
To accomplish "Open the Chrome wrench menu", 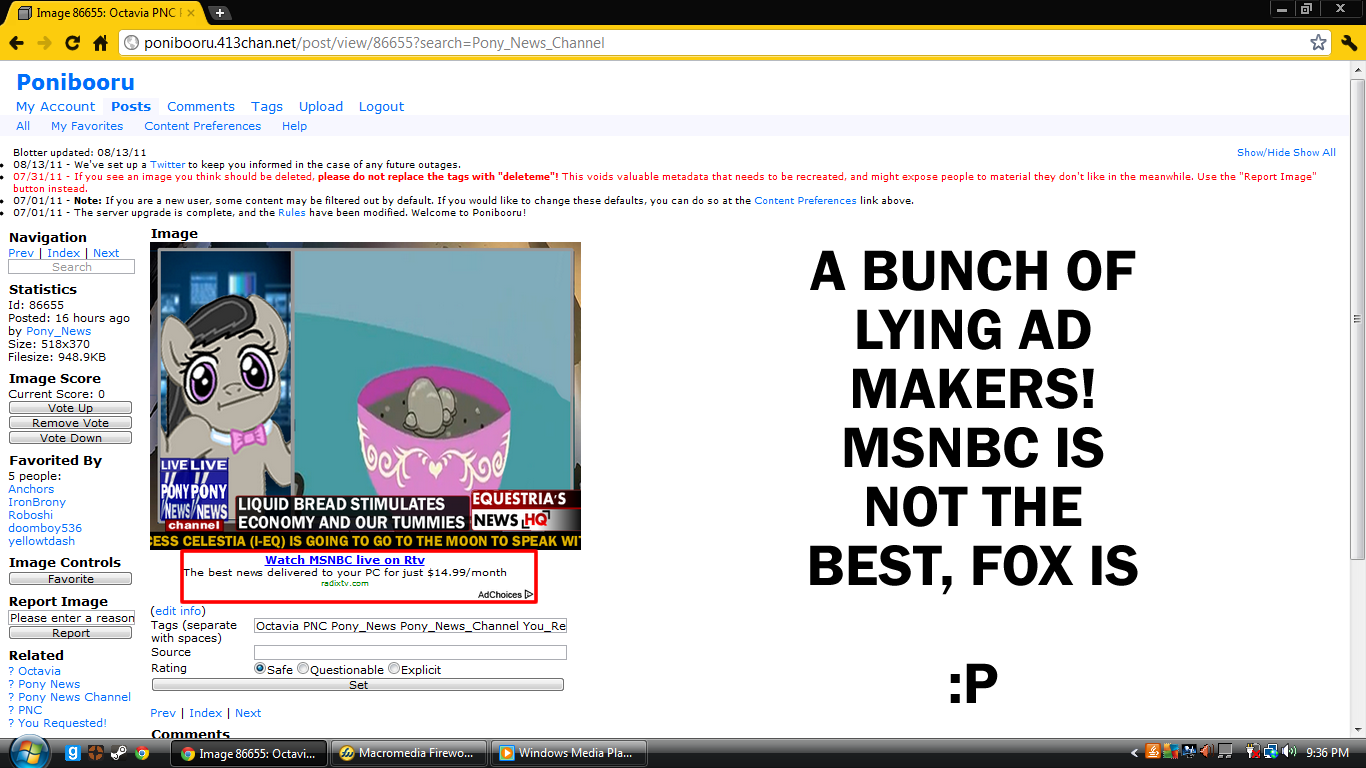I will 1349,43.
